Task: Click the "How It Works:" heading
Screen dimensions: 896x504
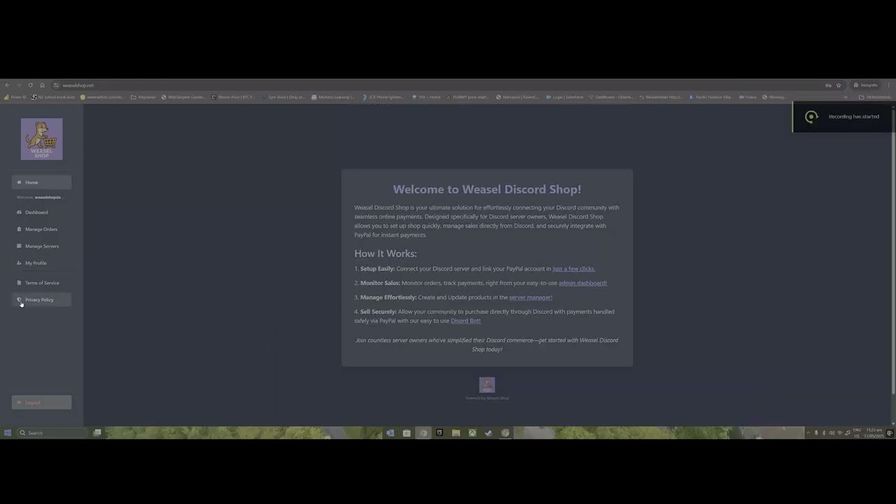Action: pos(386,253)
